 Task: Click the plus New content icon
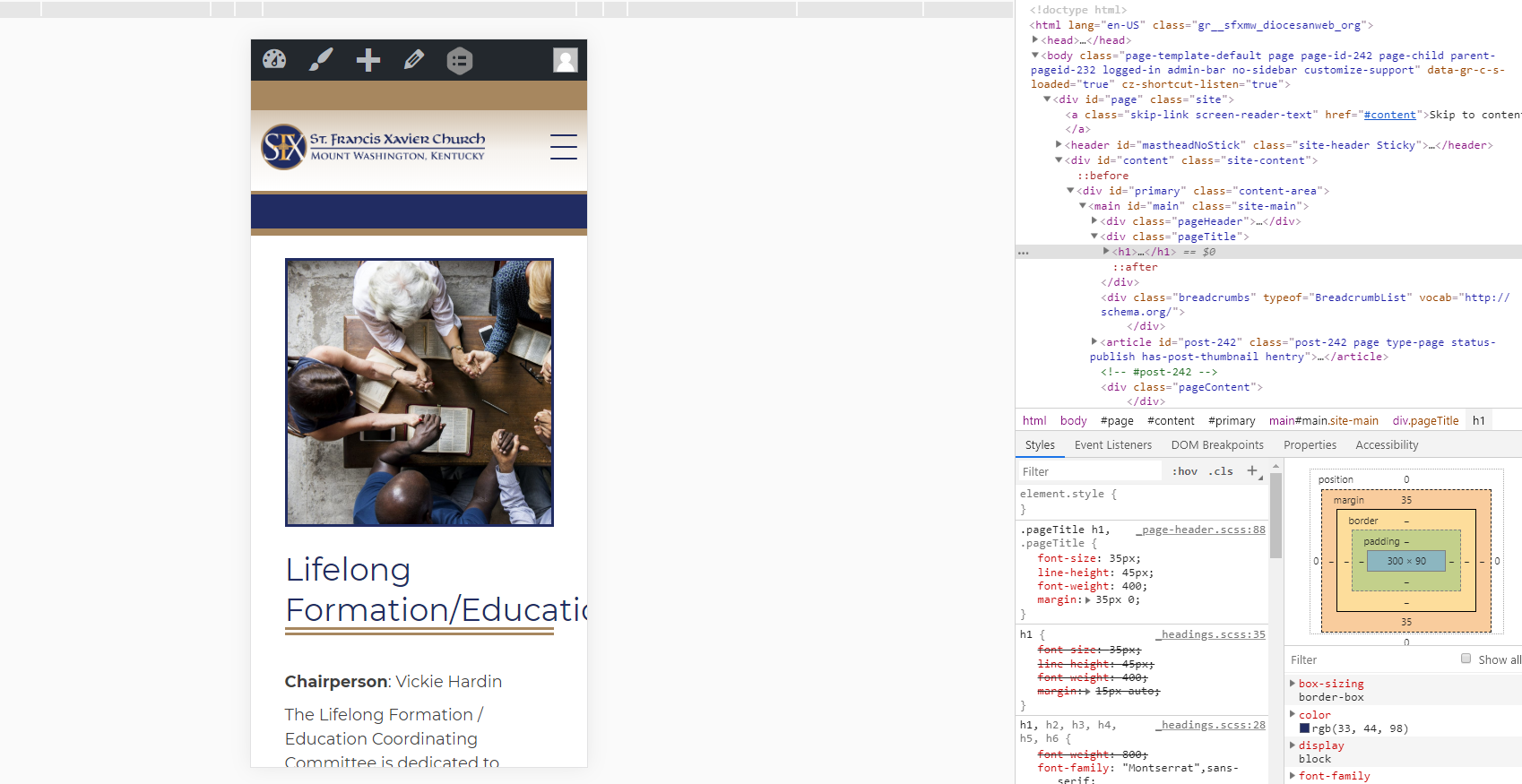[x=368, y=60]
